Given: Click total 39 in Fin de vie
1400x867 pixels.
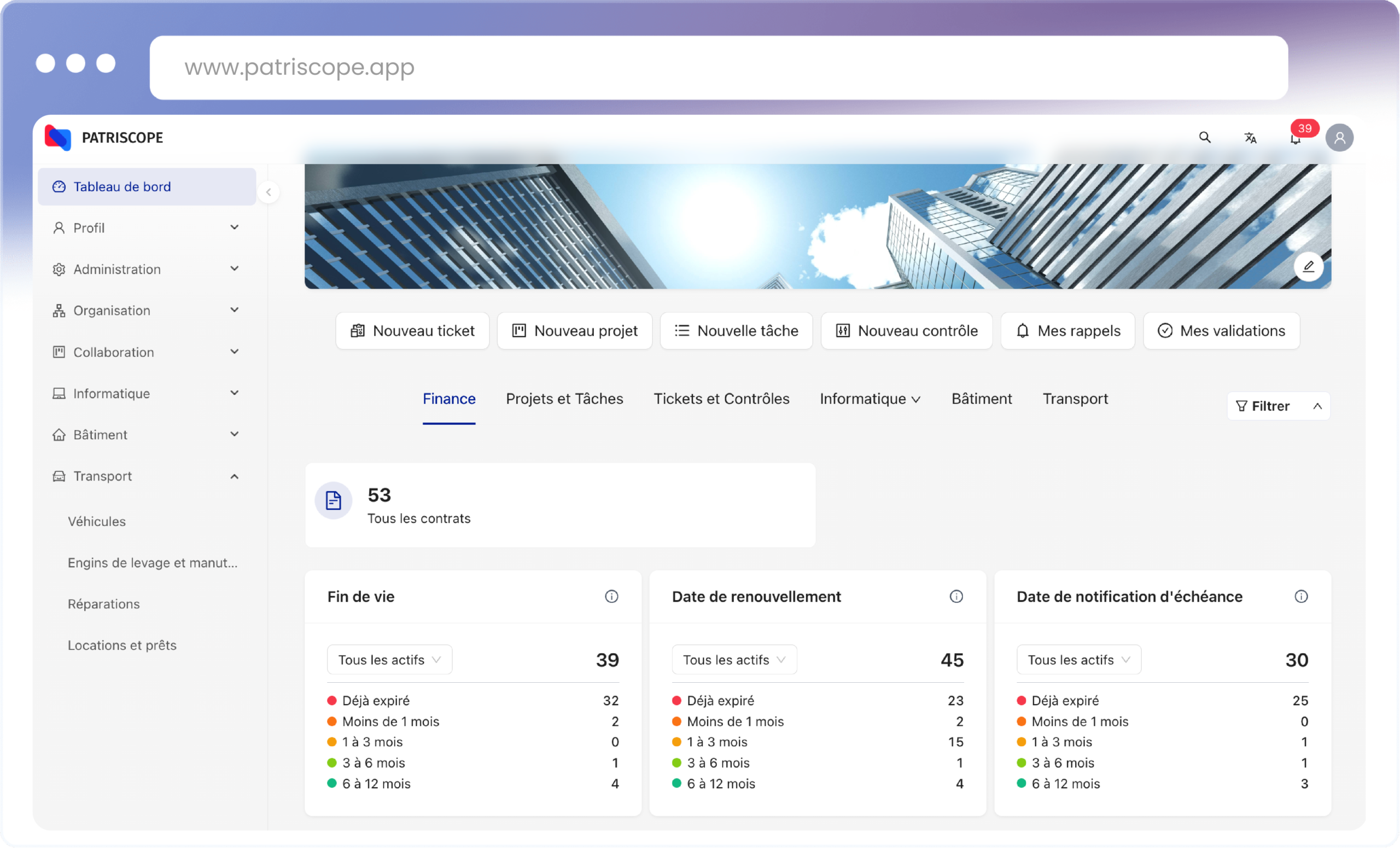Looking at the screenshot, I should pos(608,660).
